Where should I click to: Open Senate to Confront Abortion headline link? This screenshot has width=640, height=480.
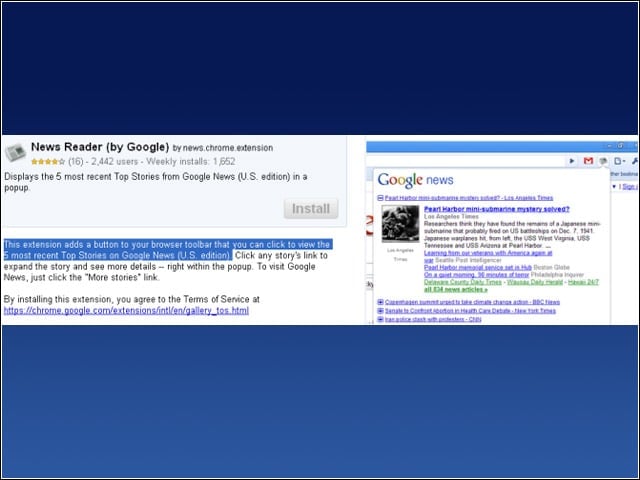pyautogui.click(x=470, y=311)
